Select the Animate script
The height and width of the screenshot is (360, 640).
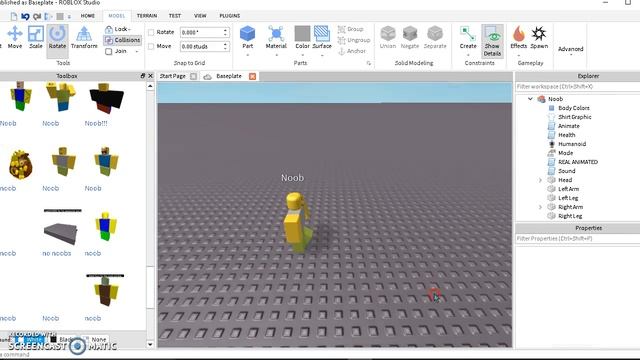coord(569,126)
